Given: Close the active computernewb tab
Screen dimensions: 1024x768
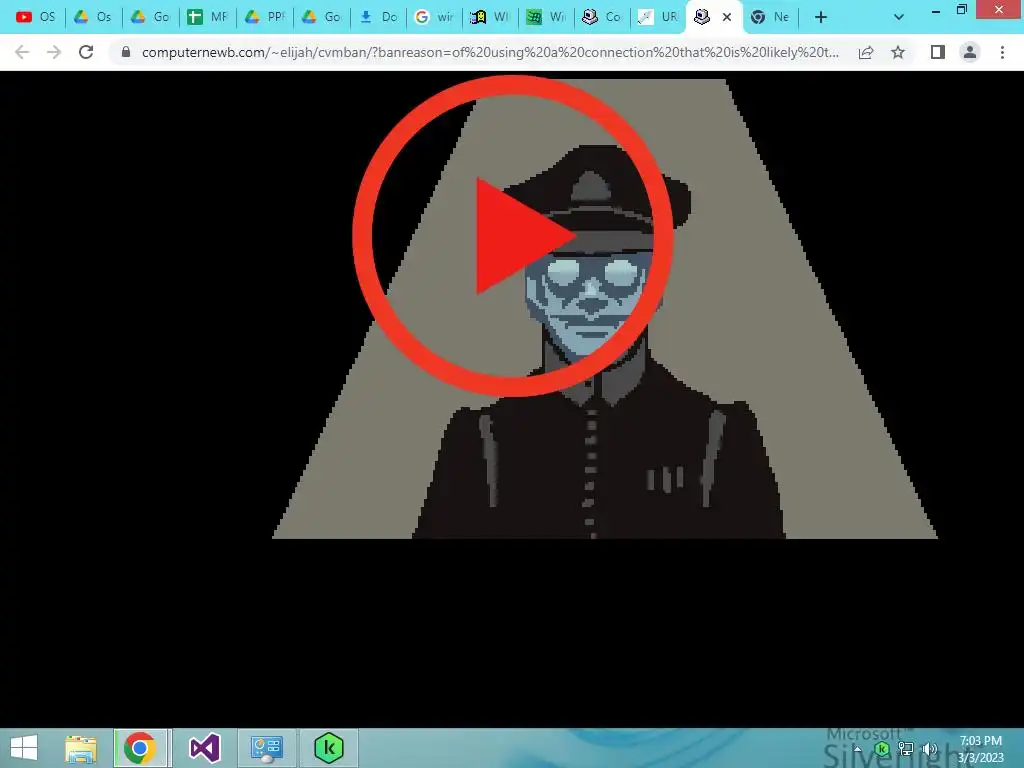Looking at the screenshot, I should tap(727, 18).
